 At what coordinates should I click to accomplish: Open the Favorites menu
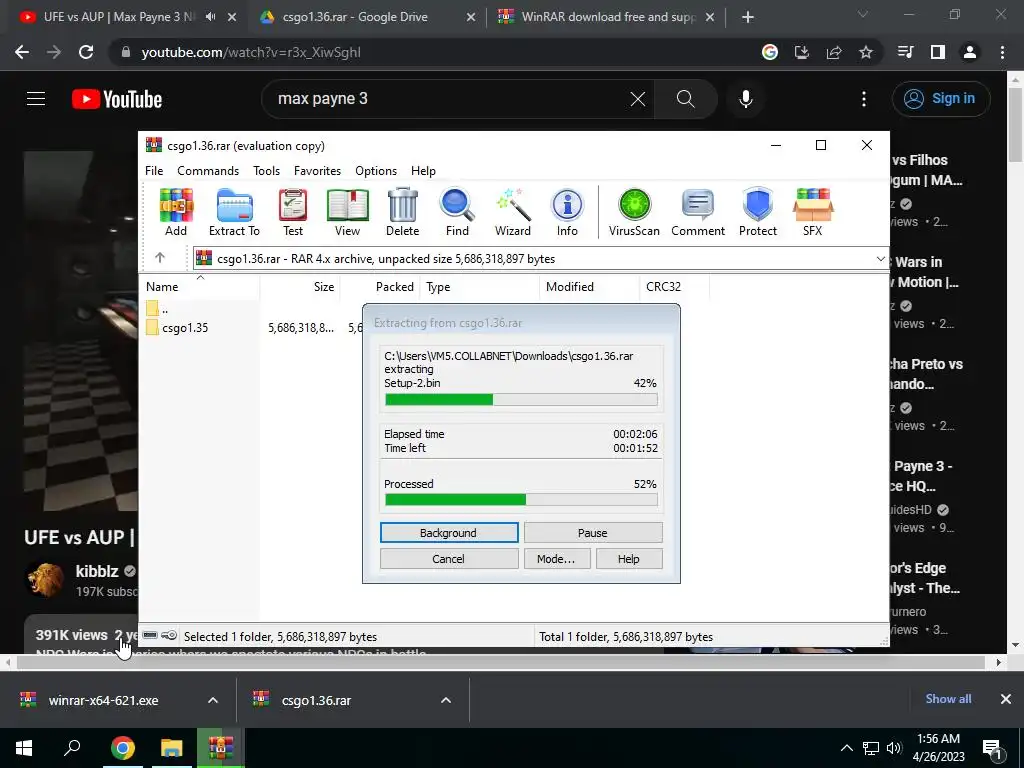pyautogui.click(x=317, y=170)
